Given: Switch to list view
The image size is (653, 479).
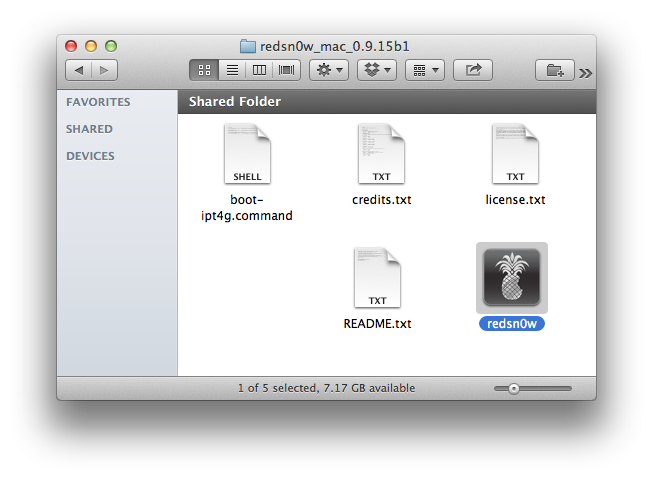Looking at the screenshot, I should pos(232,70).
